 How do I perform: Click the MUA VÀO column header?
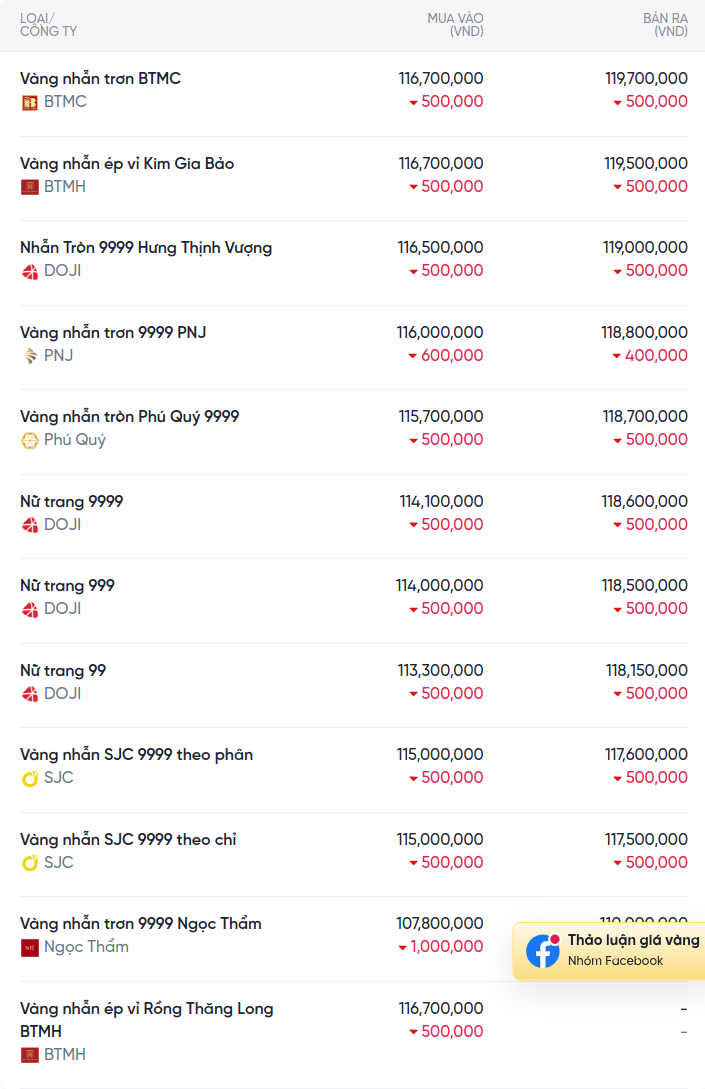456,24
